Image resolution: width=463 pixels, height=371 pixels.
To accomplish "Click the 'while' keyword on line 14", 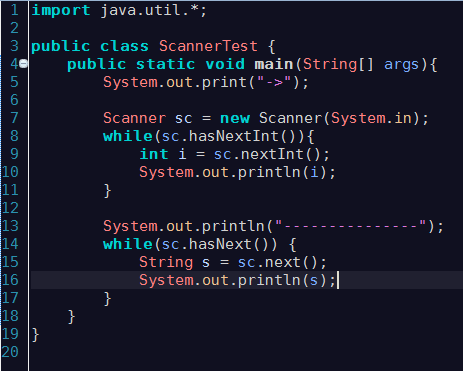I will tap(128, 244).
